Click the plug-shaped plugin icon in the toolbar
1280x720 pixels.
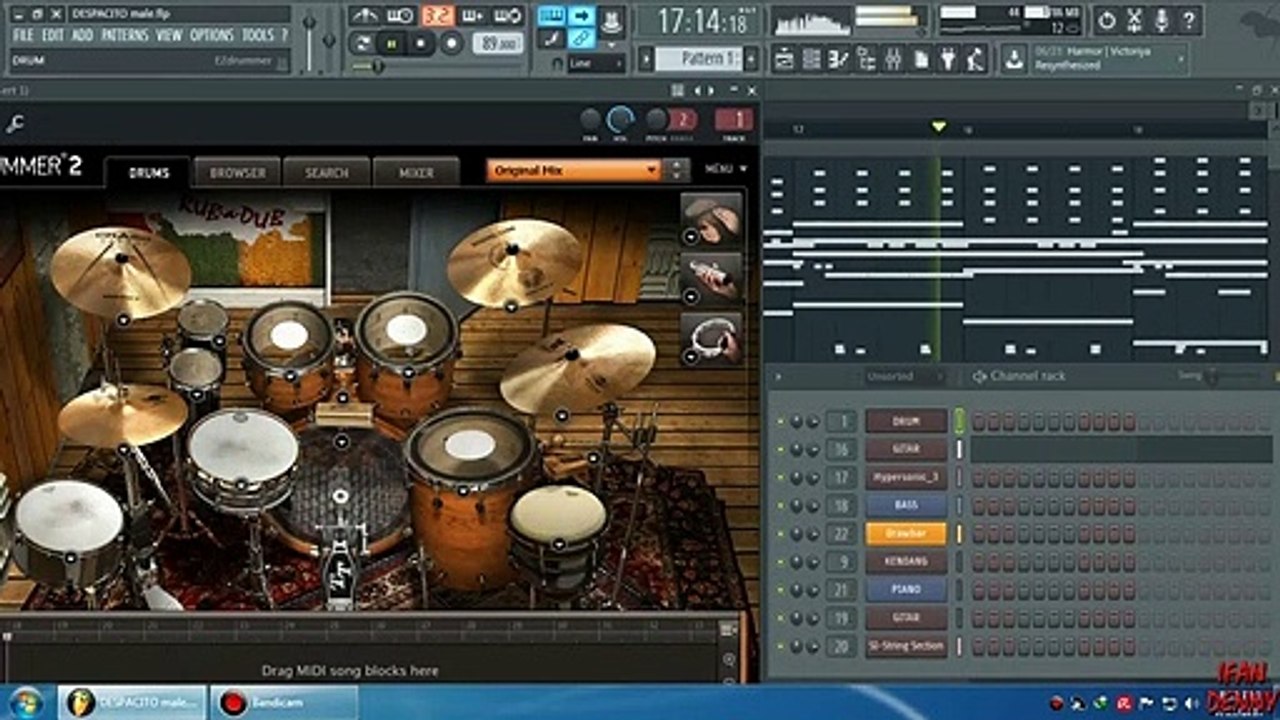tap(948, 59)
